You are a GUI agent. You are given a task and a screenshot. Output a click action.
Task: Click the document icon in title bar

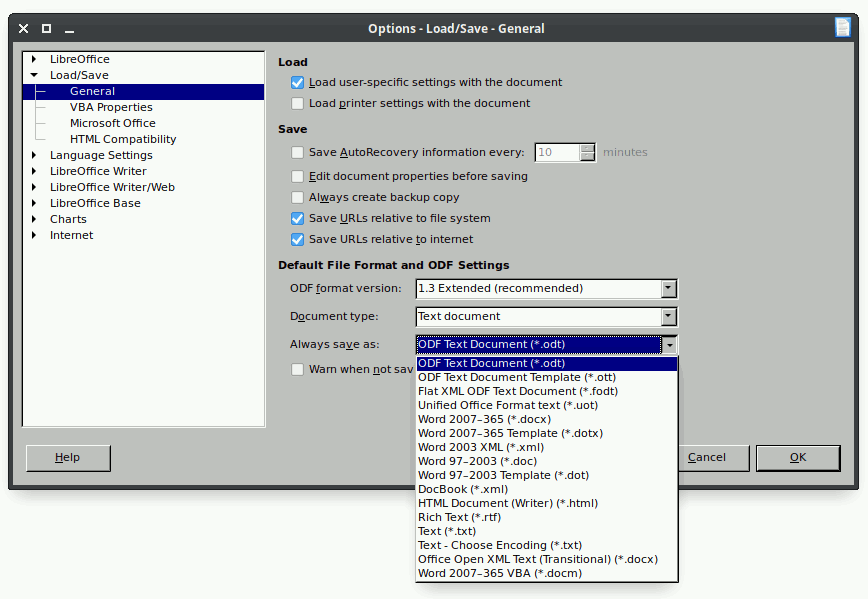[x=843, y=27]
